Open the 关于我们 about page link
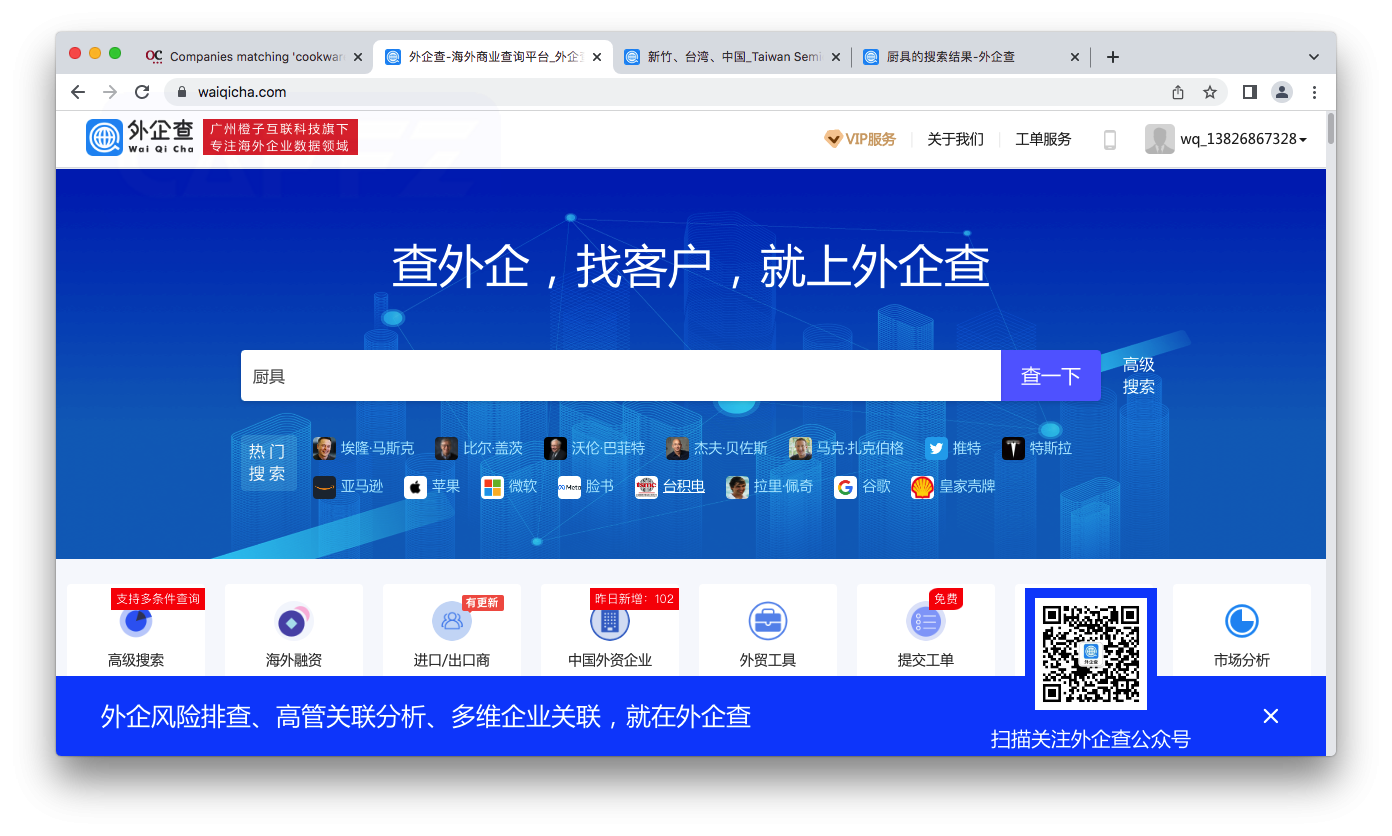Screen dimensions: 1392x836 [954, 139]
